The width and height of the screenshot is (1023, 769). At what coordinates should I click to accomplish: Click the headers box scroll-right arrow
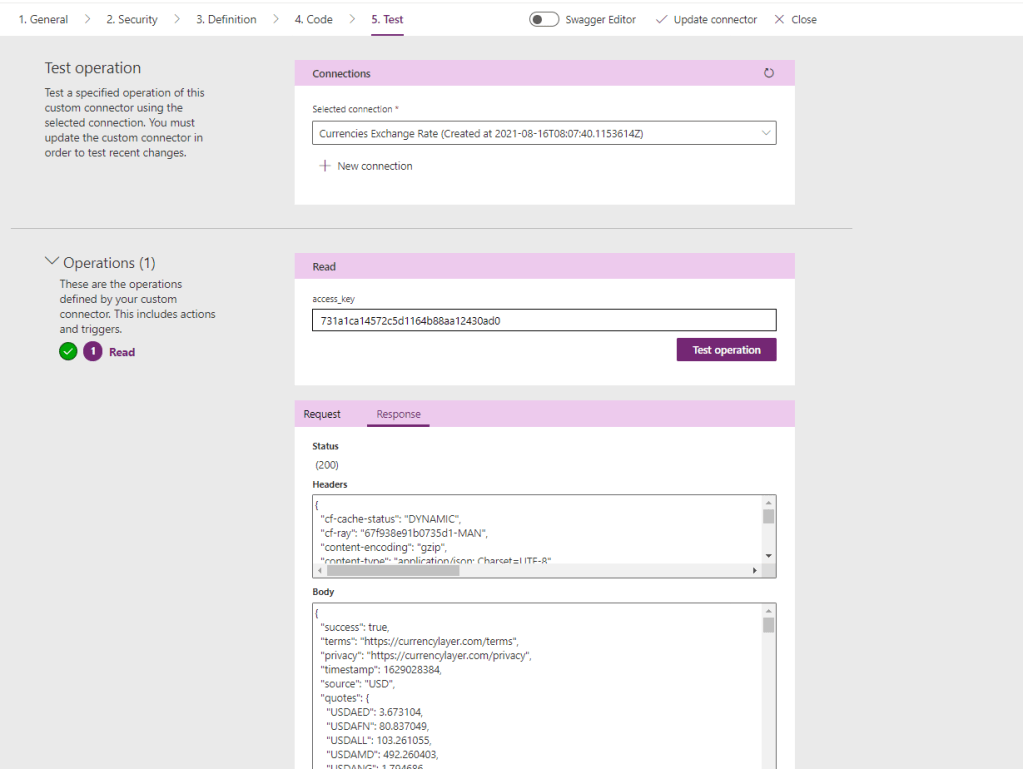pos(755,570)
